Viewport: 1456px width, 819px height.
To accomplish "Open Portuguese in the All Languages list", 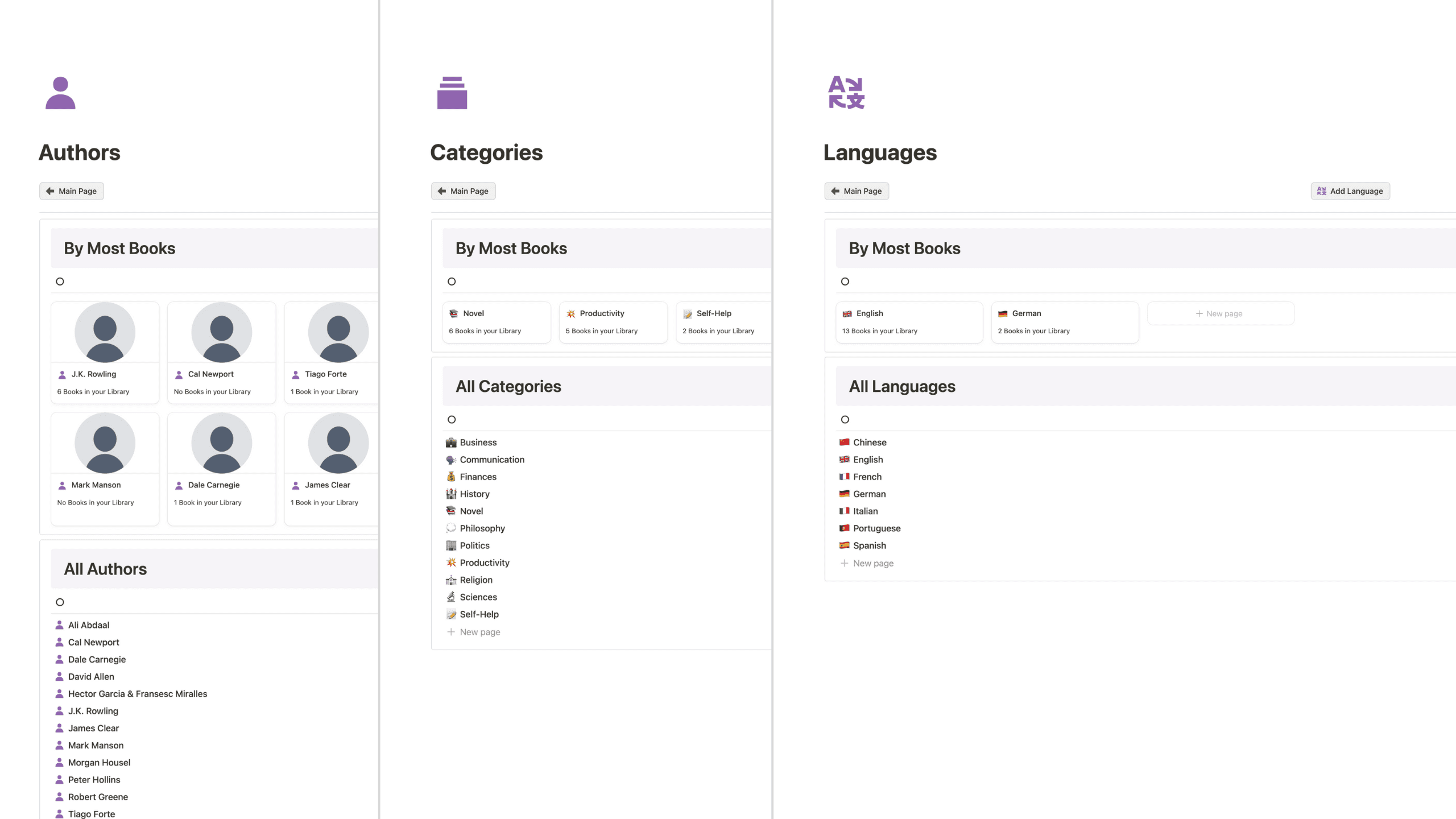I will point(876,528).
